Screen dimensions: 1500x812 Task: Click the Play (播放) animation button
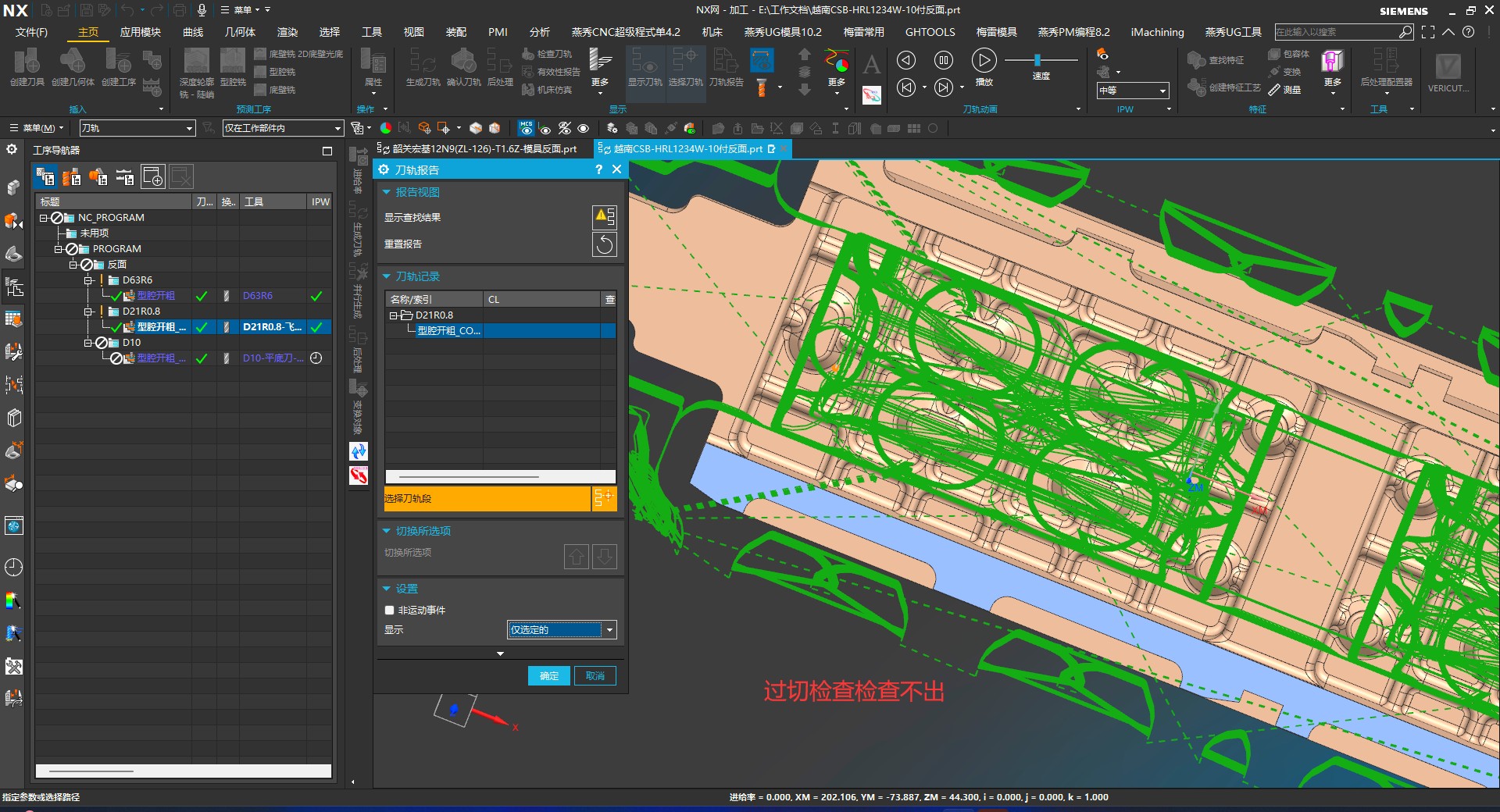(x=984, y=60)
